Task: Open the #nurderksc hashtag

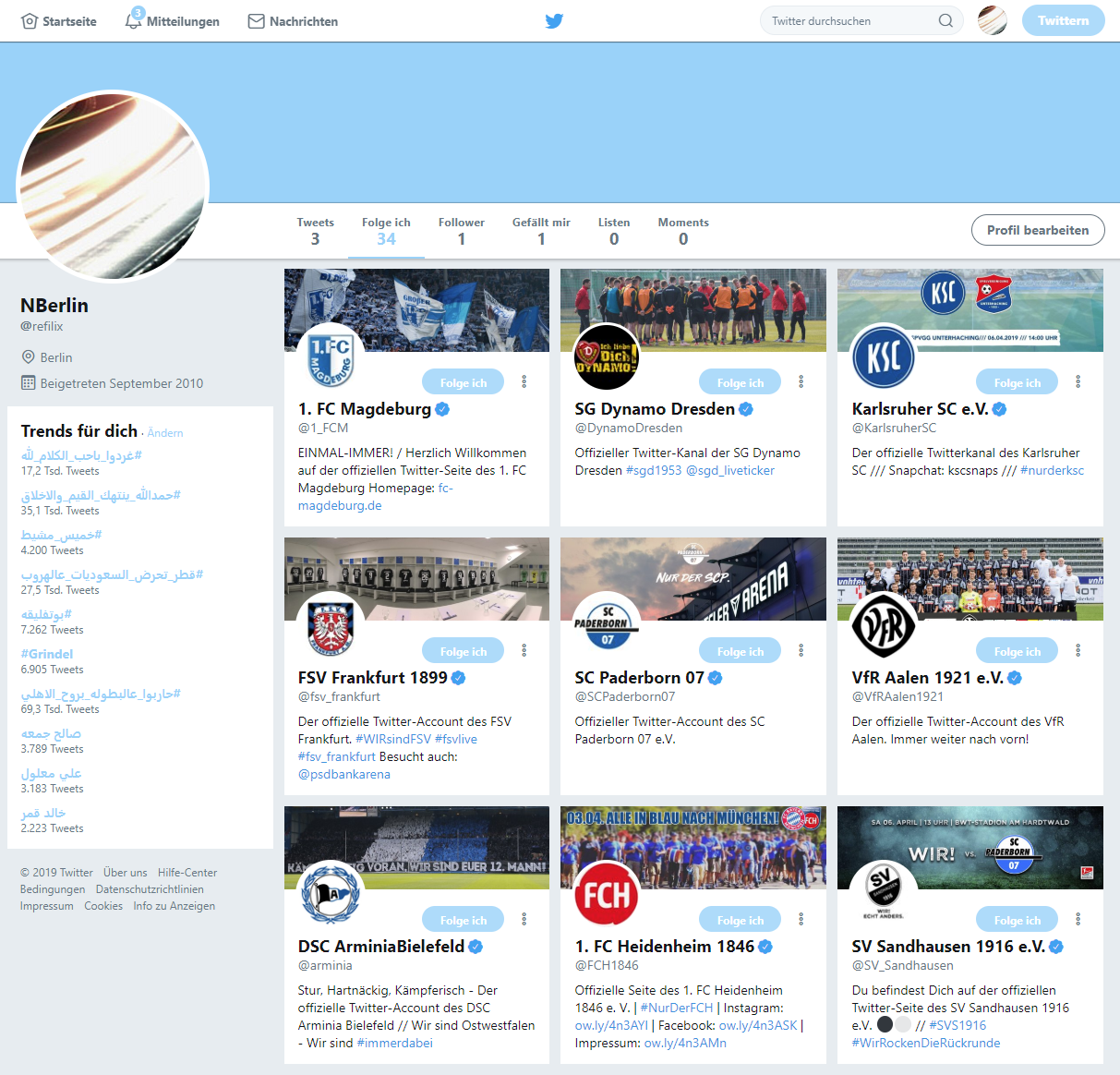Action: [x=1053, y=470]
